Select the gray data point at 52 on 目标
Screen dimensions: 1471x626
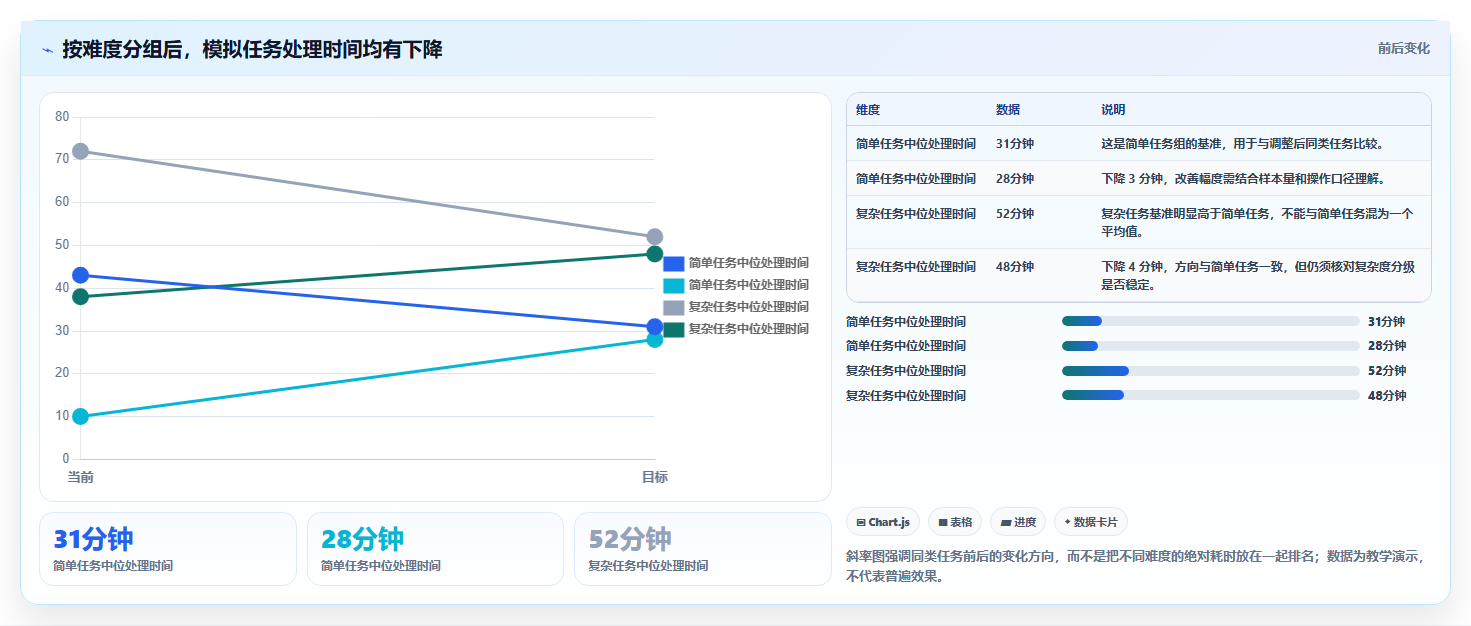point(655,237)
